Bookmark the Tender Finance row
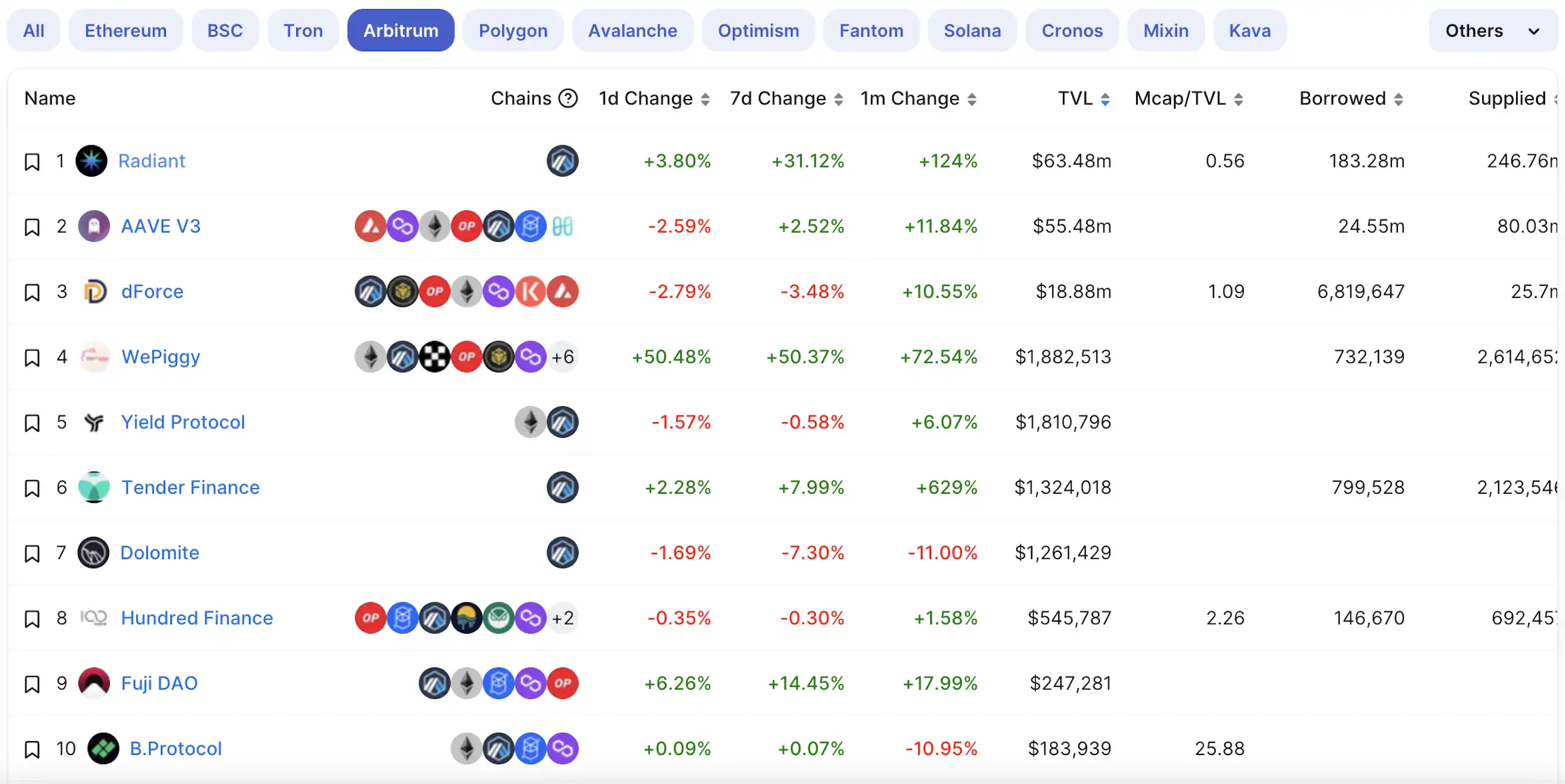 (x=32, y=488)
